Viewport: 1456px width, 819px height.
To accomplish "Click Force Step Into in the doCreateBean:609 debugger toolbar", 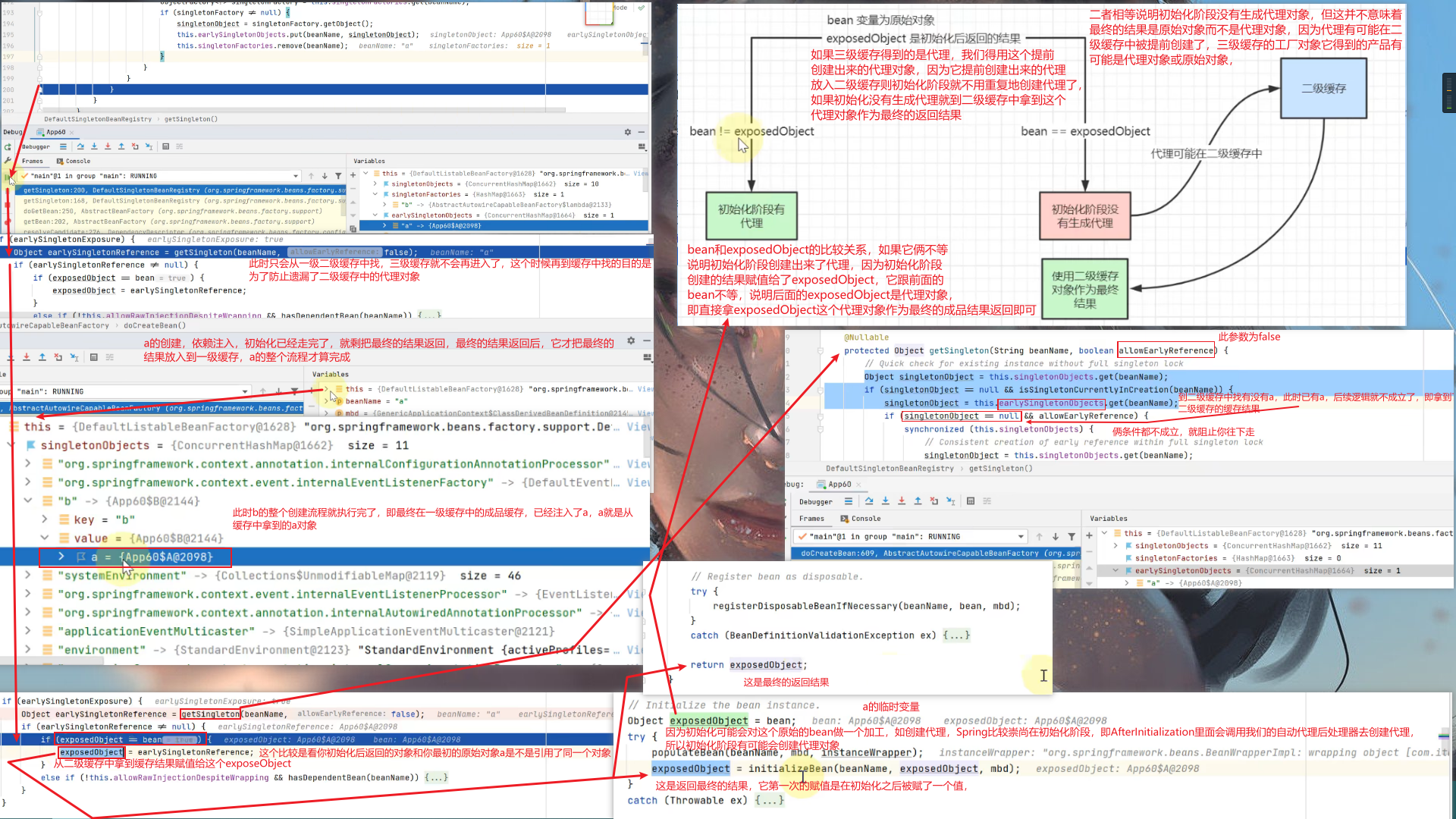I will 902,501.
